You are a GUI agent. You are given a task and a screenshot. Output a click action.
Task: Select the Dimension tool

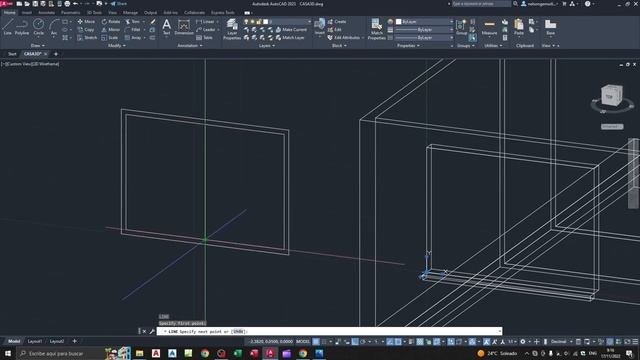pyautogui.click(x=184, y=27)
